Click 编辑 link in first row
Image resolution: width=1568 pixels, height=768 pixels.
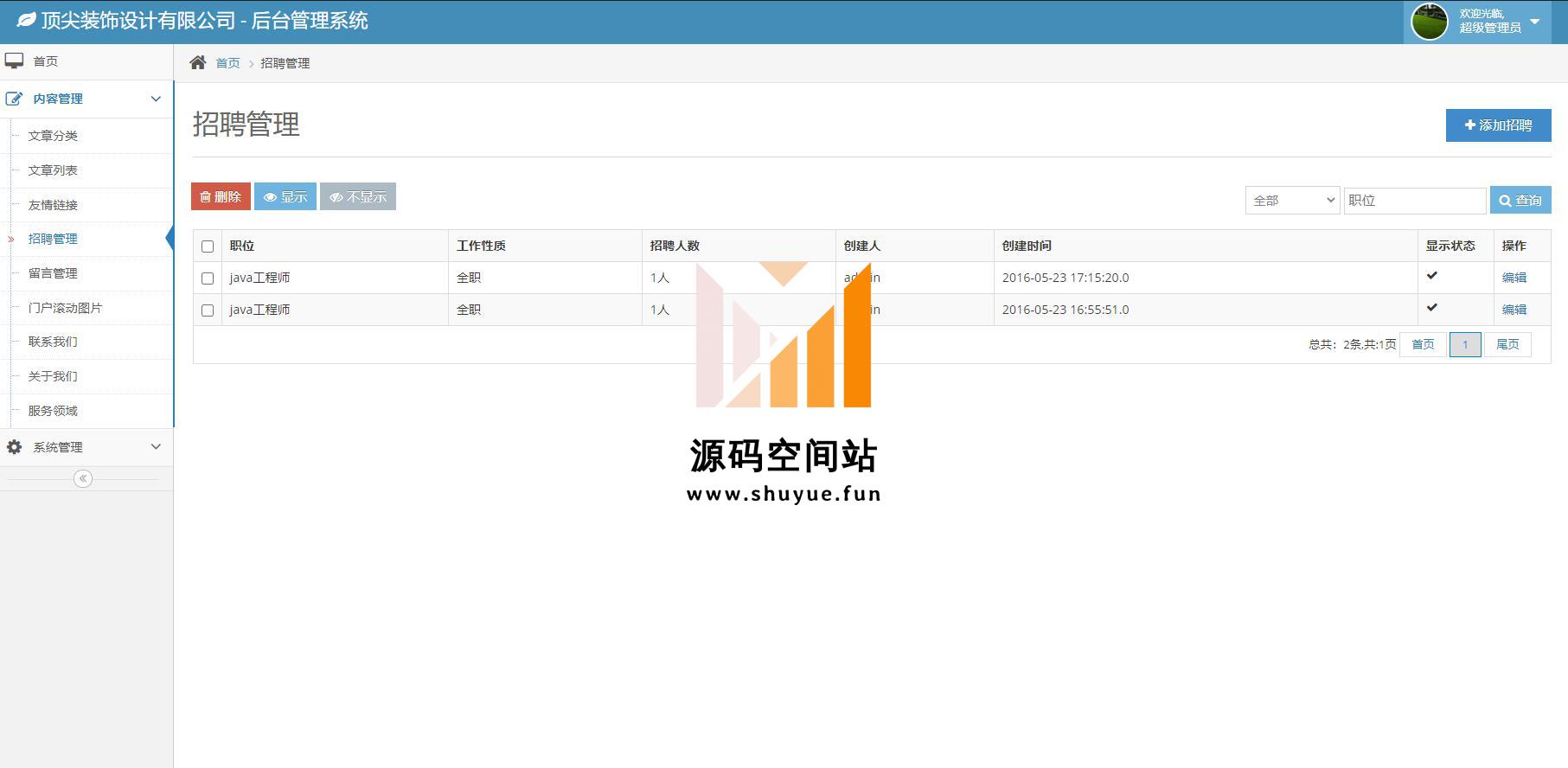pyautogui.click(x=1514, y=278)
